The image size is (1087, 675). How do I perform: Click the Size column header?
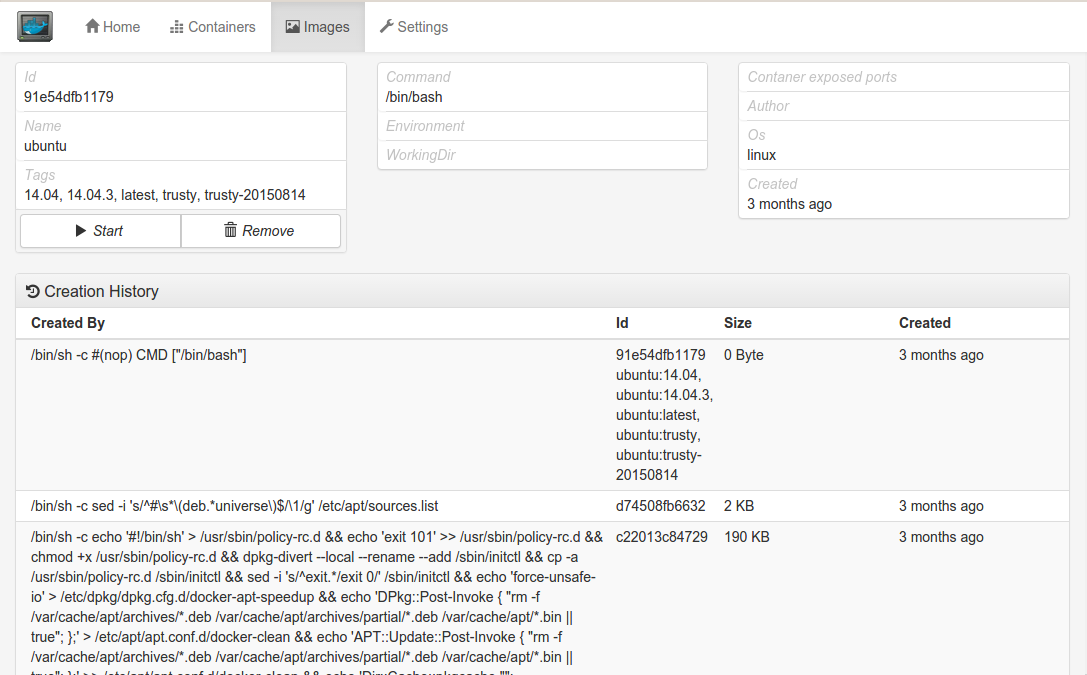click(x=738, y=323)
